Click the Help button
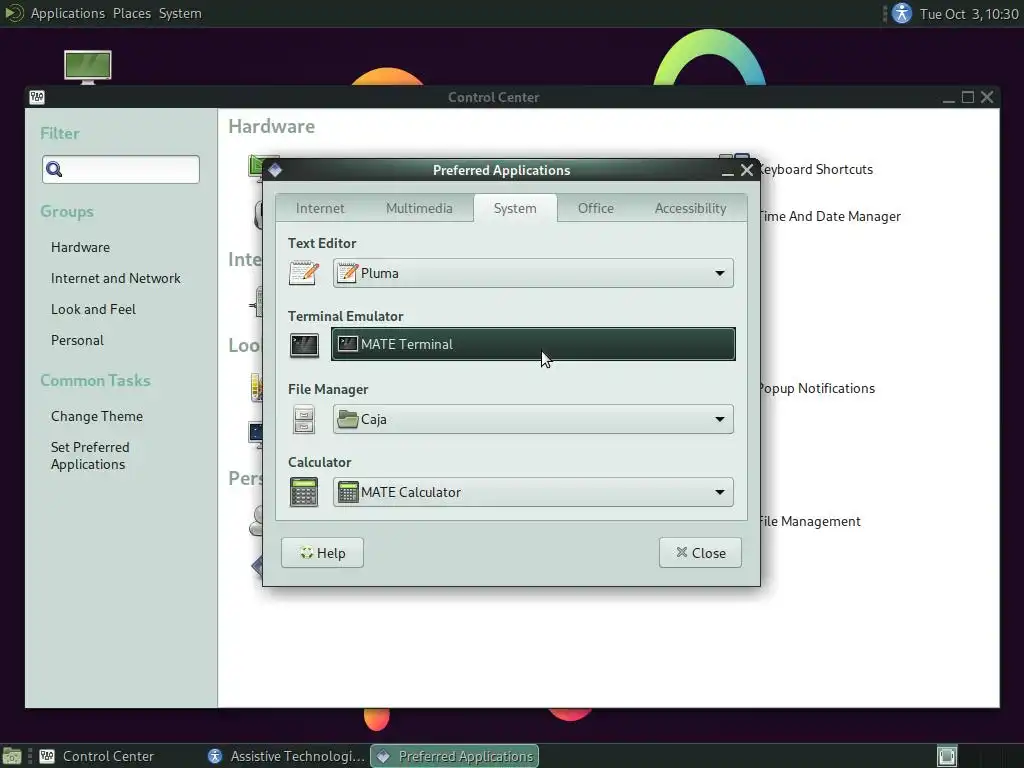Viewport: 1024px width, 768px height. [x=322, y=553]
